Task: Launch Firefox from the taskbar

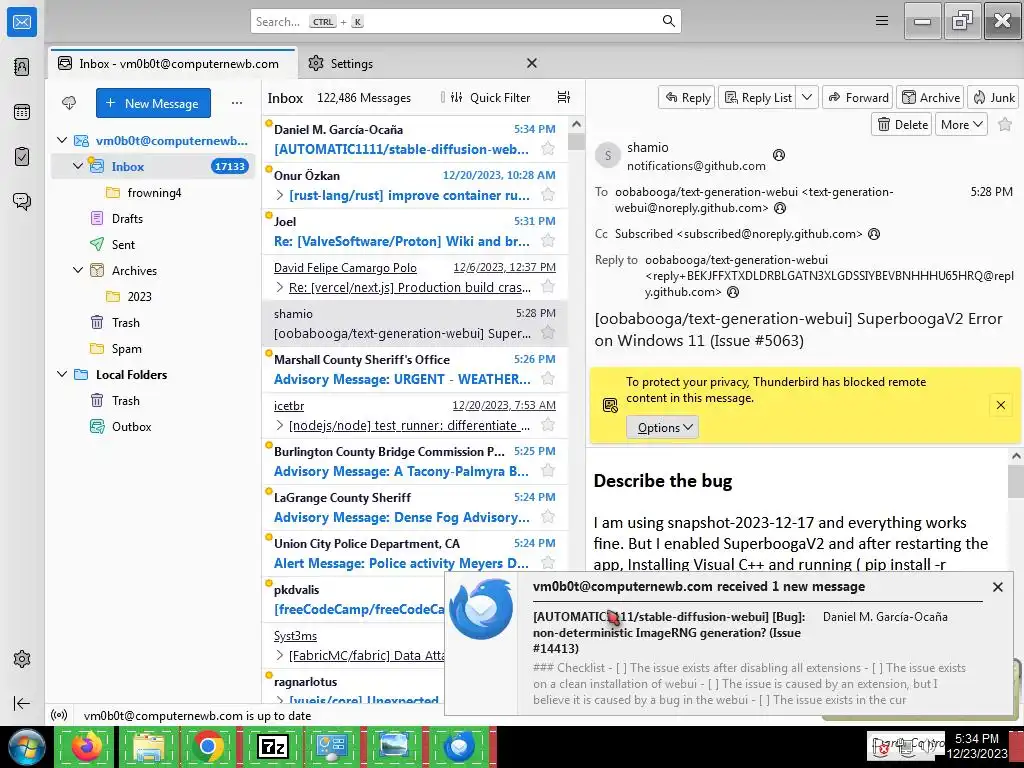Action: [87, 746]
